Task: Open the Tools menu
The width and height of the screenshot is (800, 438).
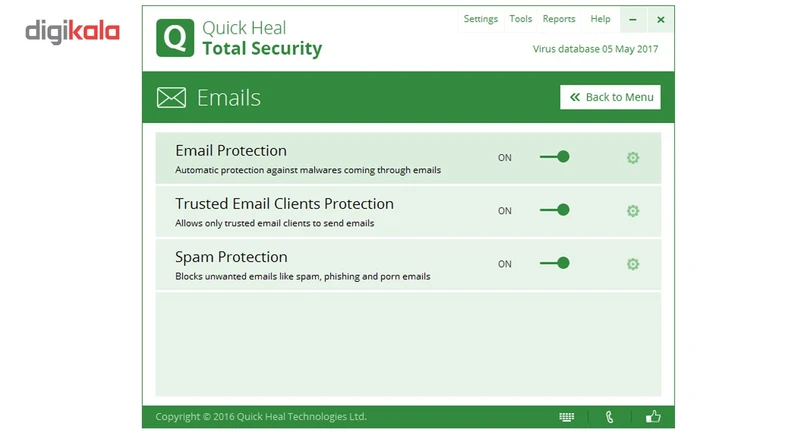Action: [520, 19]
